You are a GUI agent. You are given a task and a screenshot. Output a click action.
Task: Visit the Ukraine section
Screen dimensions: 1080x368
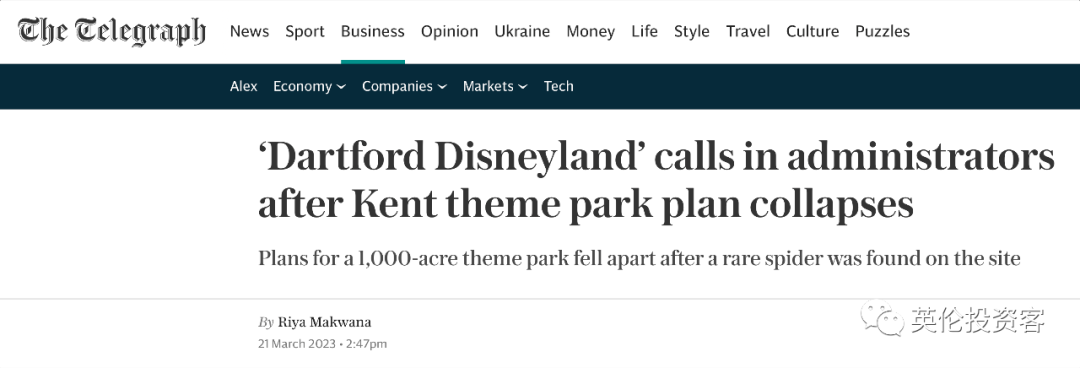[522, 31]
